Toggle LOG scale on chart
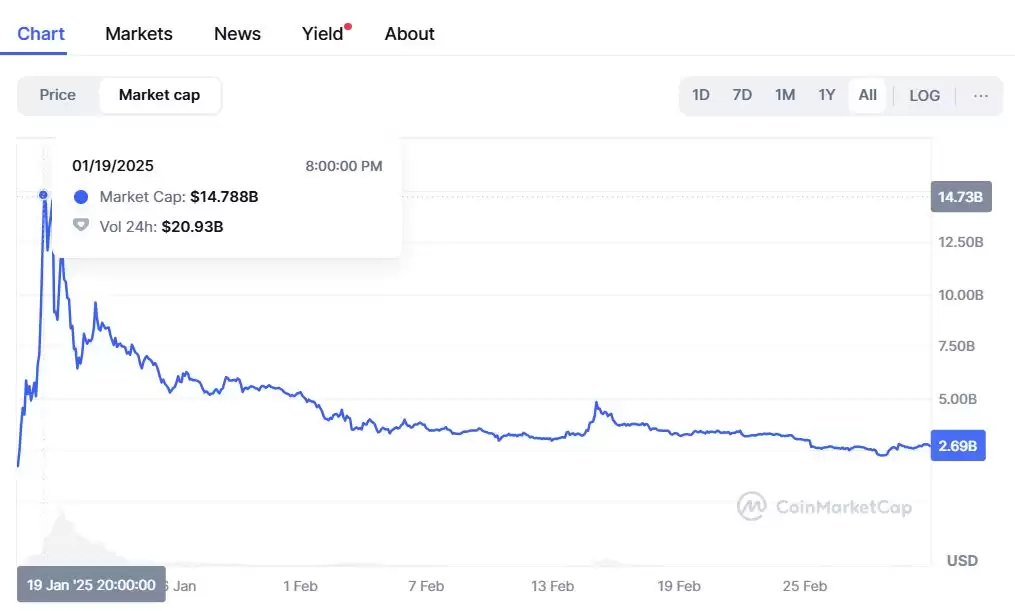 924,96
